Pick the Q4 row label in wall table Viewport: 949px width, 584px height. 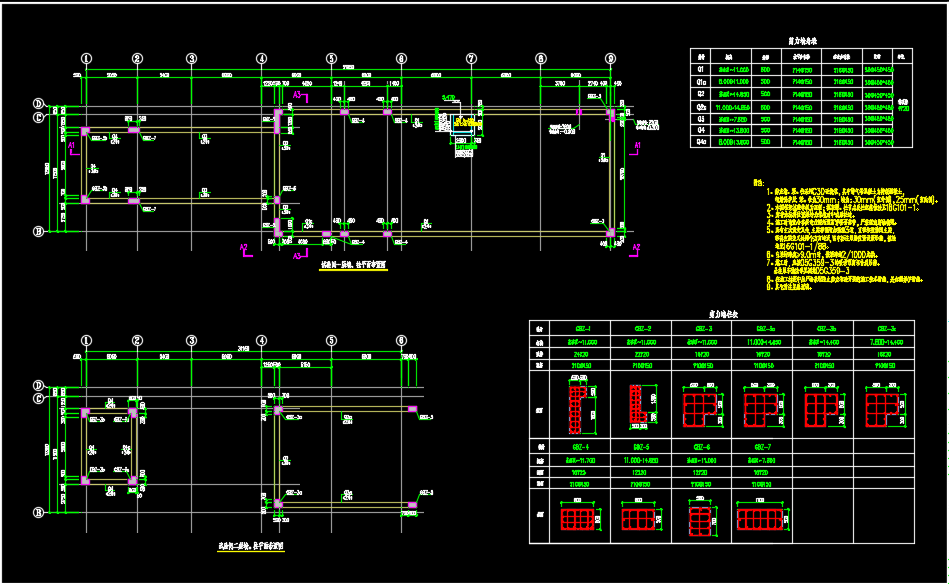pyautogui.click(x=701, y=130)
